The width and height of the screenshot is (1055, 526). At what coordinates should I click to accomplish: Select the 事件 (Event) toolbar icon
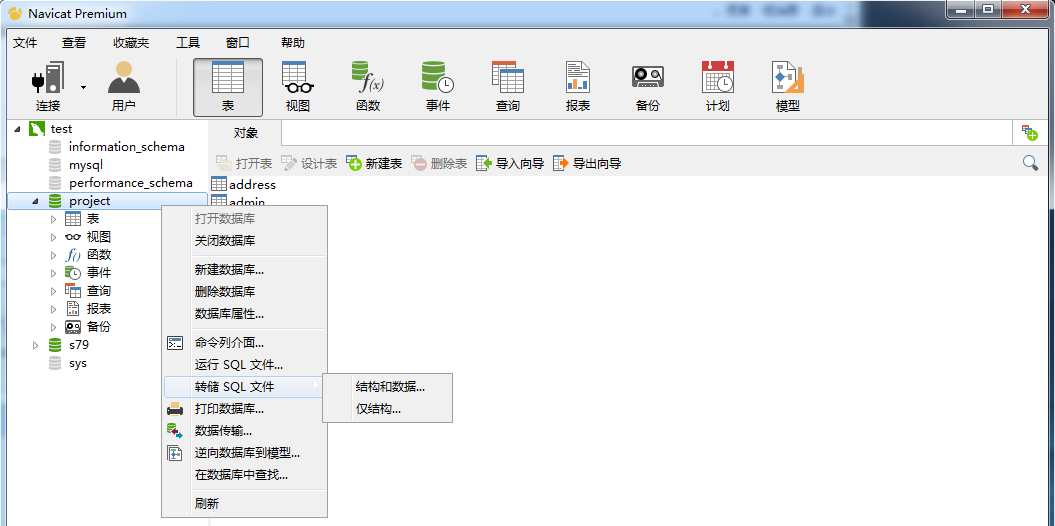click(x=438, y=87)
